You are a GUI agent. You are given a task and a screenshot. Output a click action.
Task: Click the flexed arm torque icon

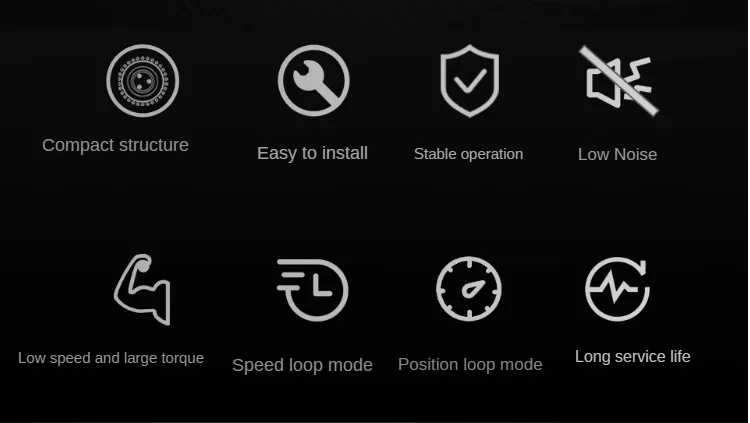(x=142, y=289)
